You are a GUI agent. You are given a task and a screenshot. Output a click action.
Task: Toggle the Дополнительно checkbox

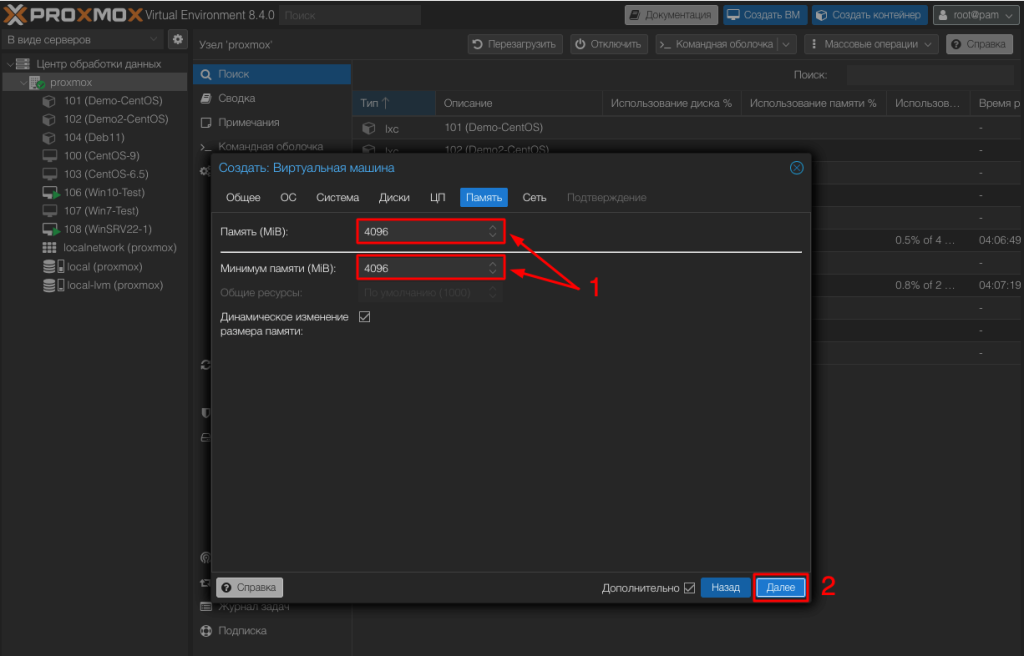point(689,588)
